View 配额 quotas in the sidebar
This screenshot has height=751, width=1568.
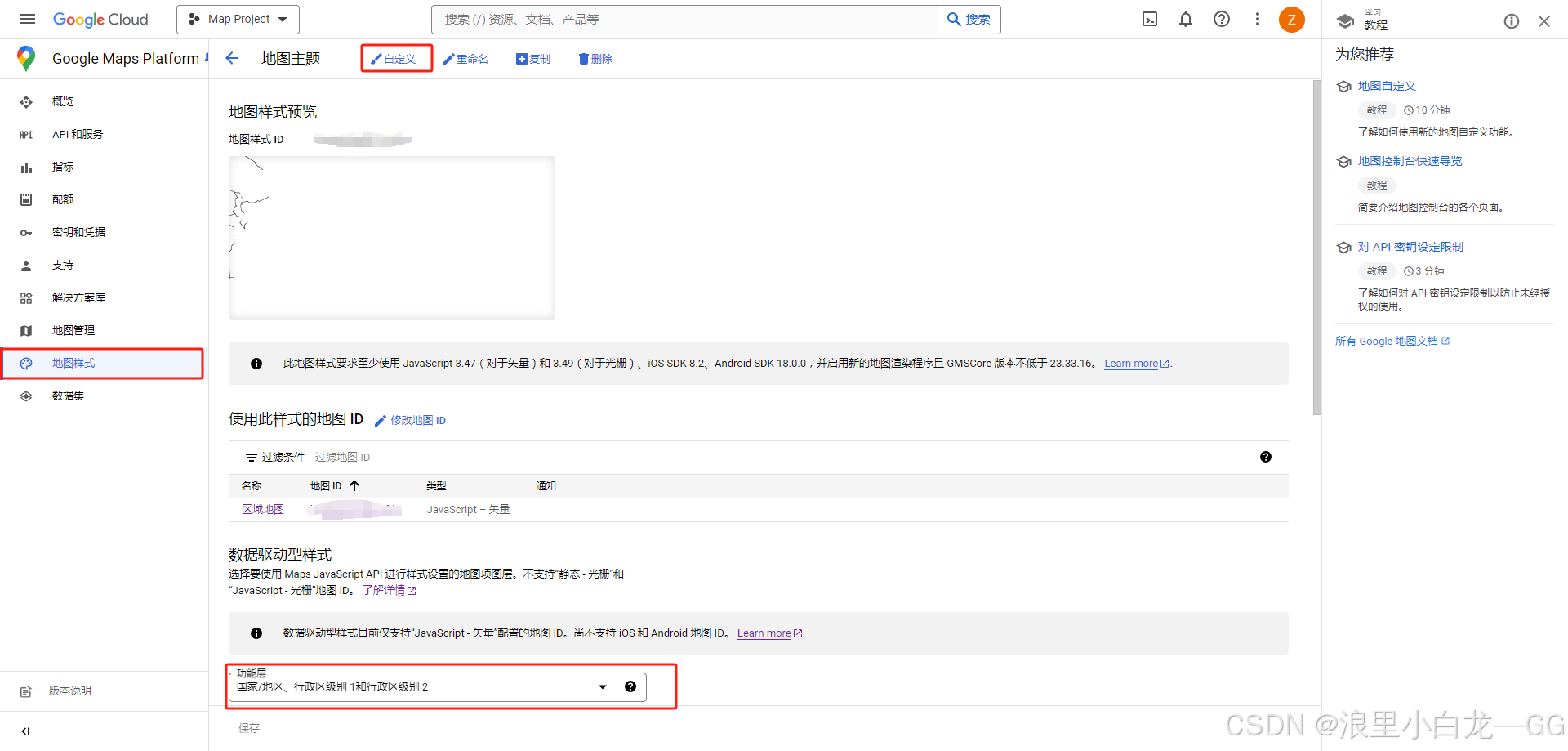[63, 199]
